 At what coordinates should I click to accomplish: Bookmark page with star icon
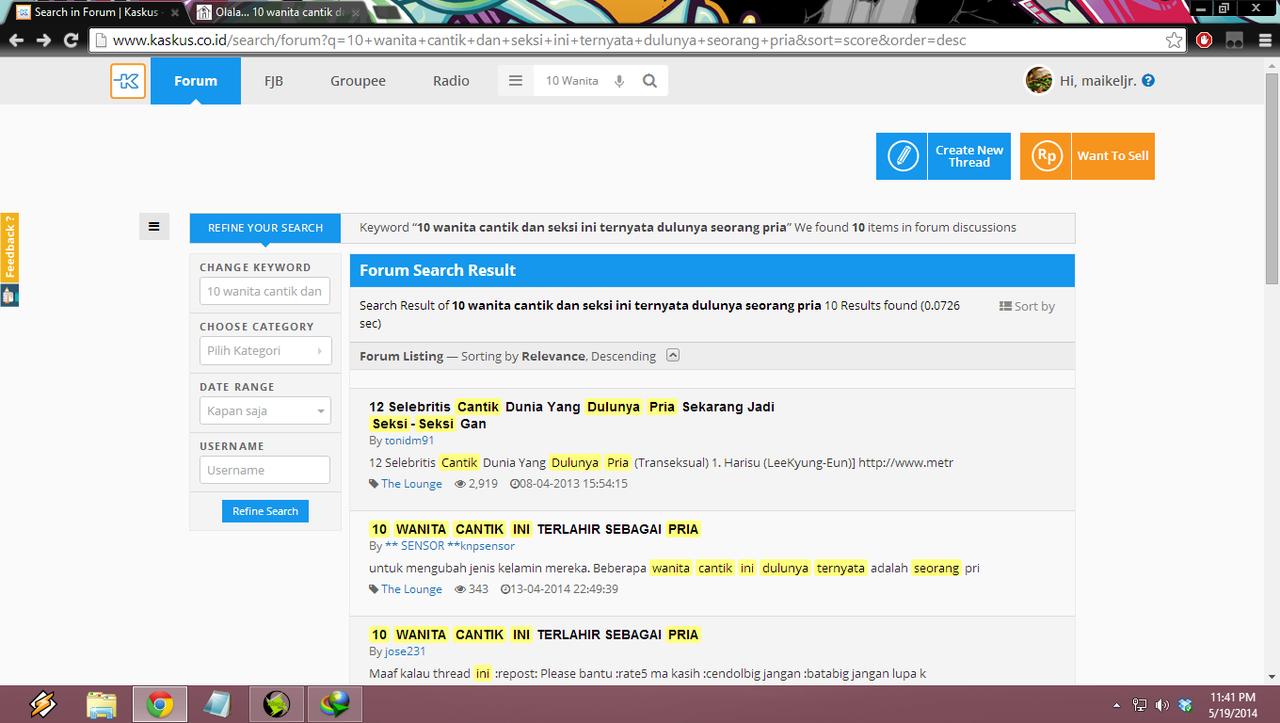tap(1174, 40)
